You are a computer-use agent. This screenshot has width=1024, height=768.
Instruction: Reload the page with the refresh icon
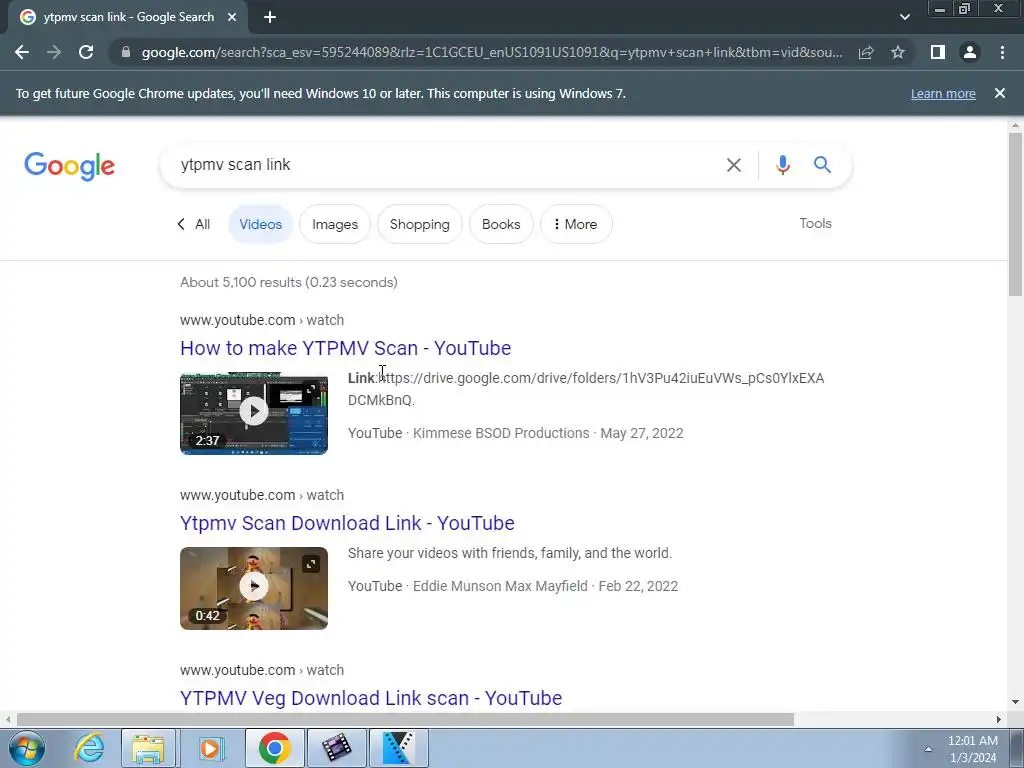86,52
